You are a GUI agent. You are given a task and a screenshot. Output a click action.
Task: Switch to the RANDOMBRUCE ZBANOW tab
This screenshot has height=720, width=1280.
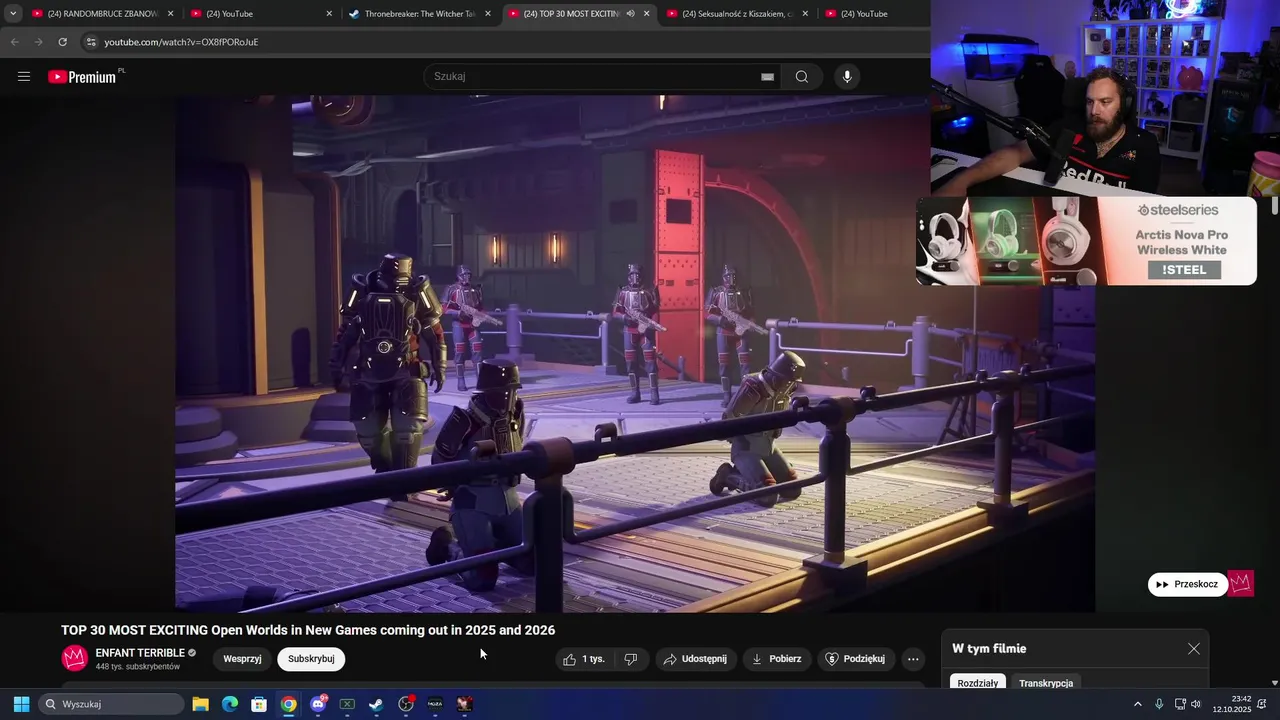tap(103, 14)
